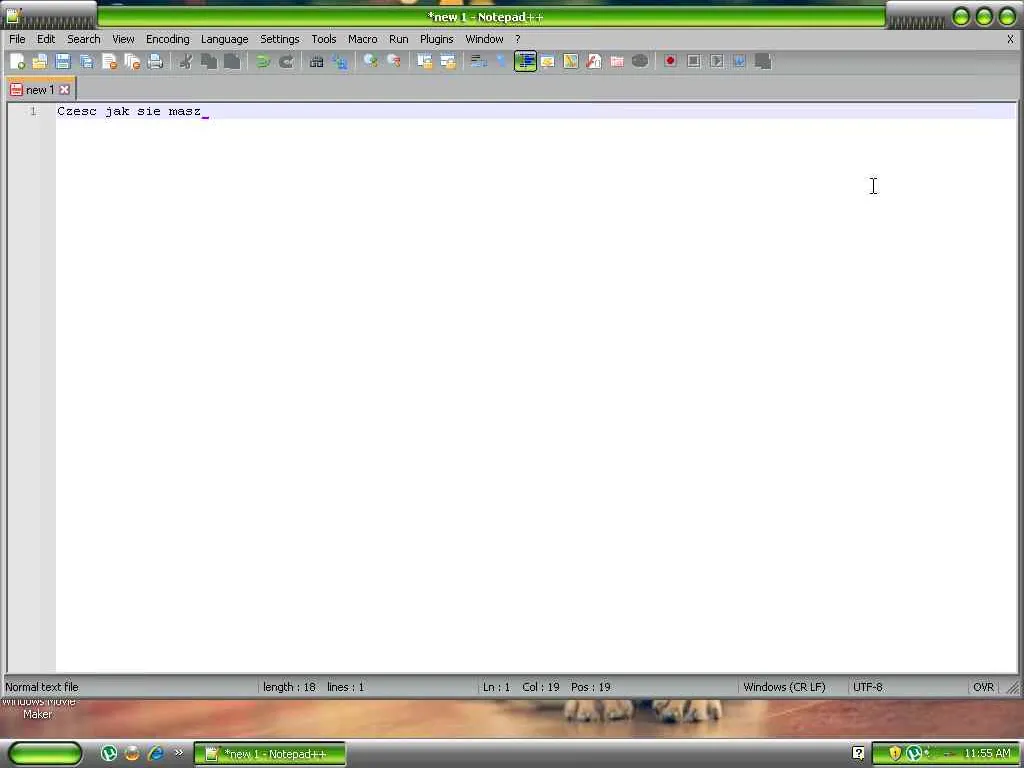Open the Search menu
1024x768 pixels.
pyautogui.click(x=84, y=39)
